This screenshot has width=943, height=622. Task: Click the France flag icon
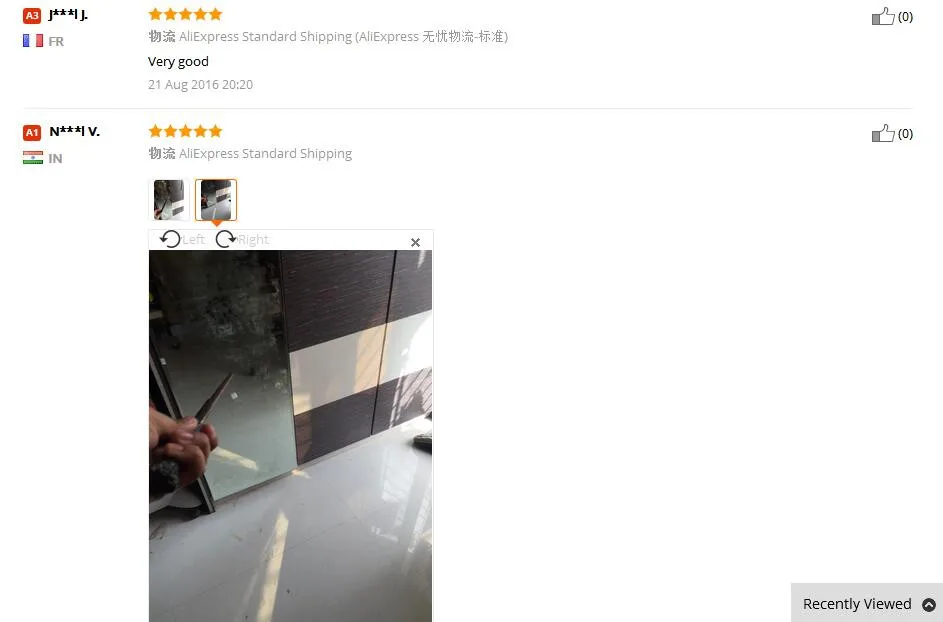(32, 41)
